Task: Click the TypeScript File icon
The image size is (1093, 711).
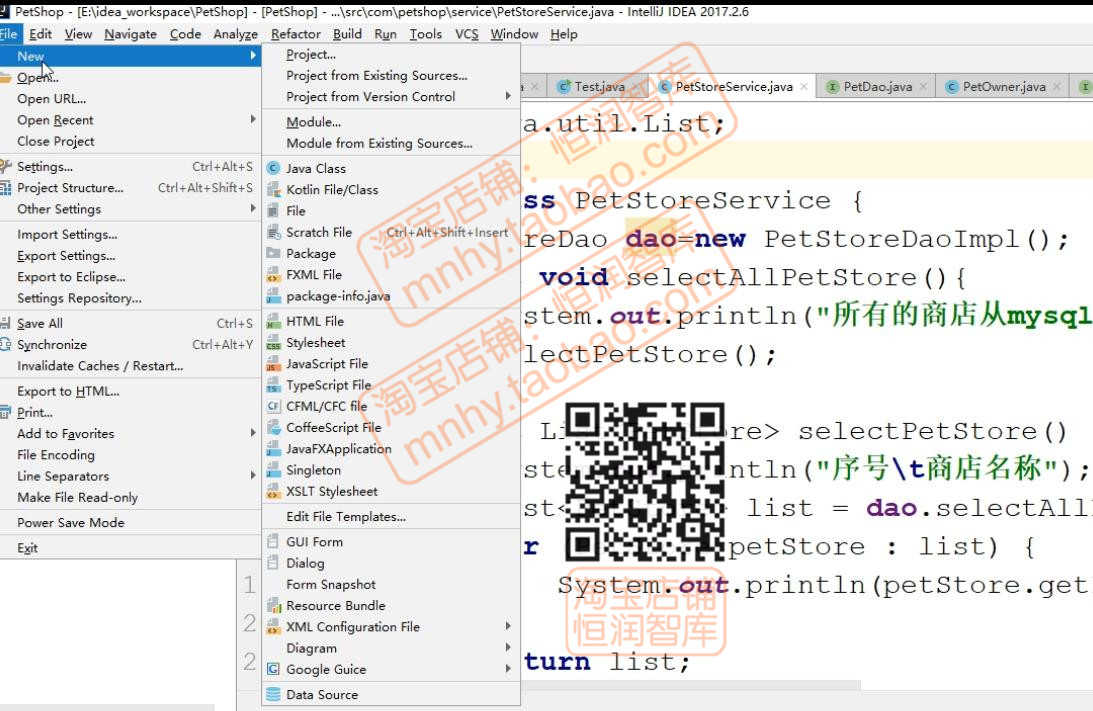Action: pos(273,385)
